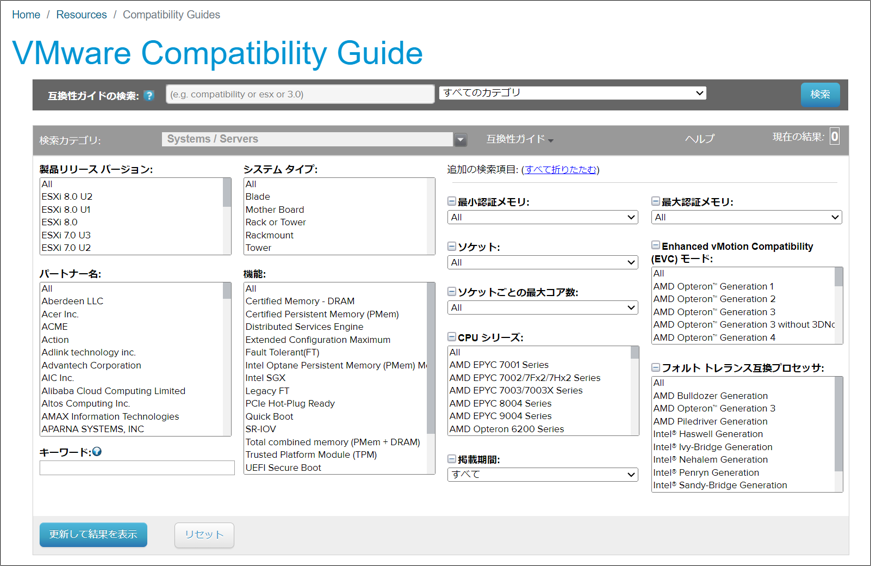The image size is (871, 566).
Task: Select Acer Inc. partner
Action: point(60,314)
